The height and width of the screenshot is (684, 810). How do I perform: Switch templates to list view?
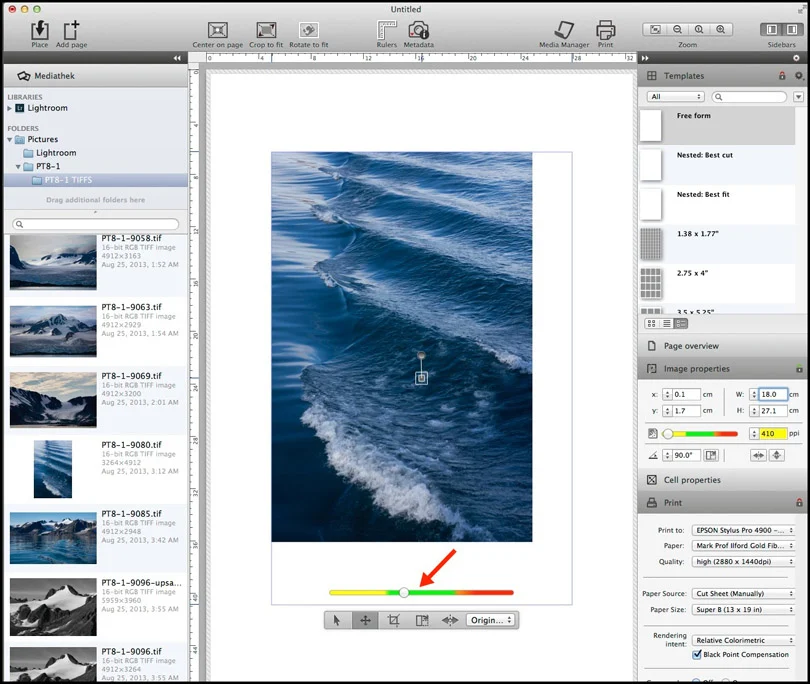point(667,323)
